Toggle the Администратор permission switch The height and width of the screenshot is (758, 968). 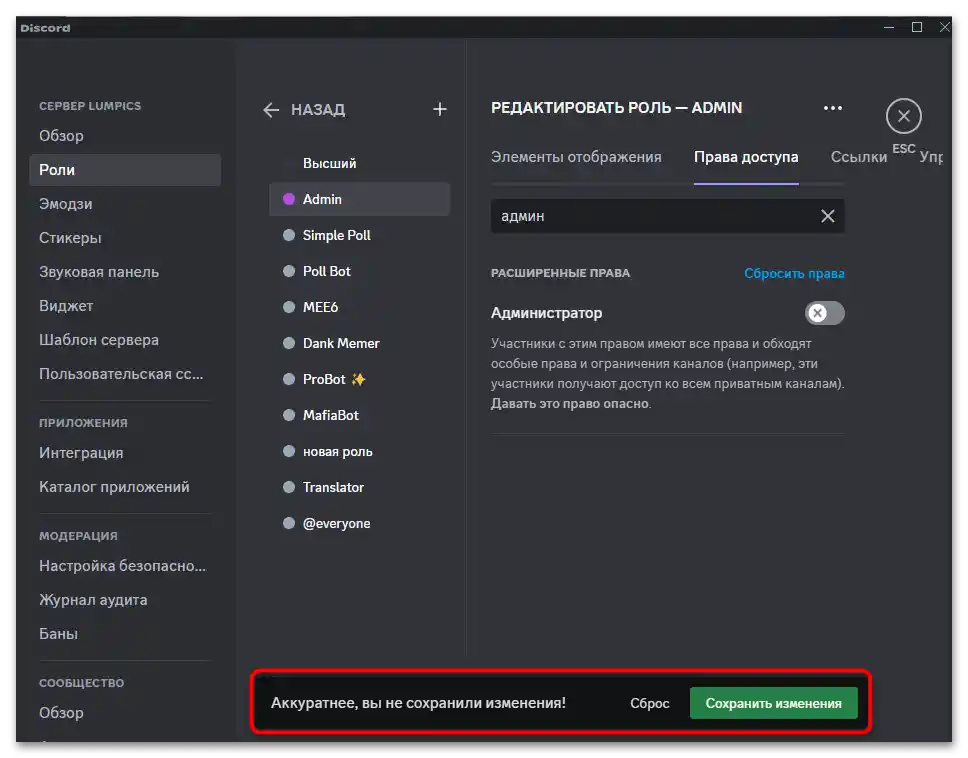825,314
